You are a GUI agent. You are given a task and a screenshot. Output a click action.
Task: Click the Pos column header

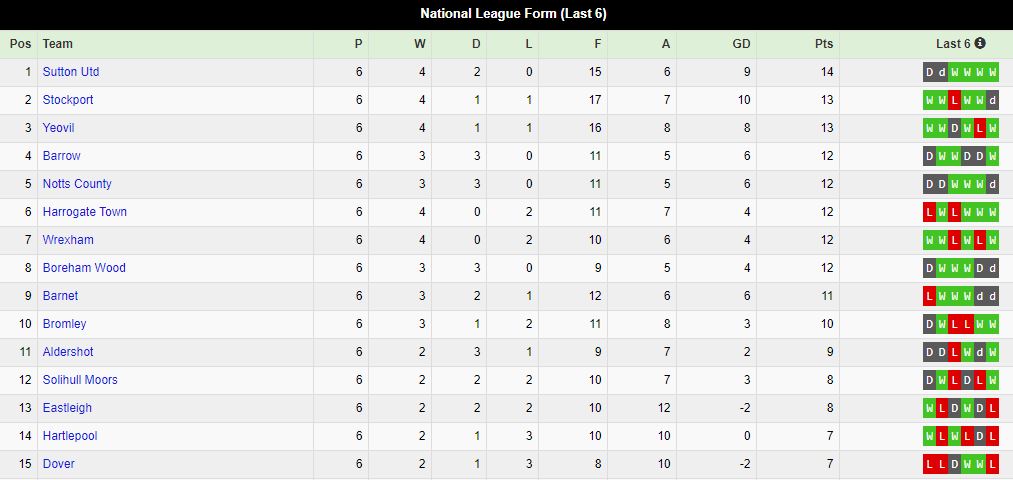tap(20, 44)
